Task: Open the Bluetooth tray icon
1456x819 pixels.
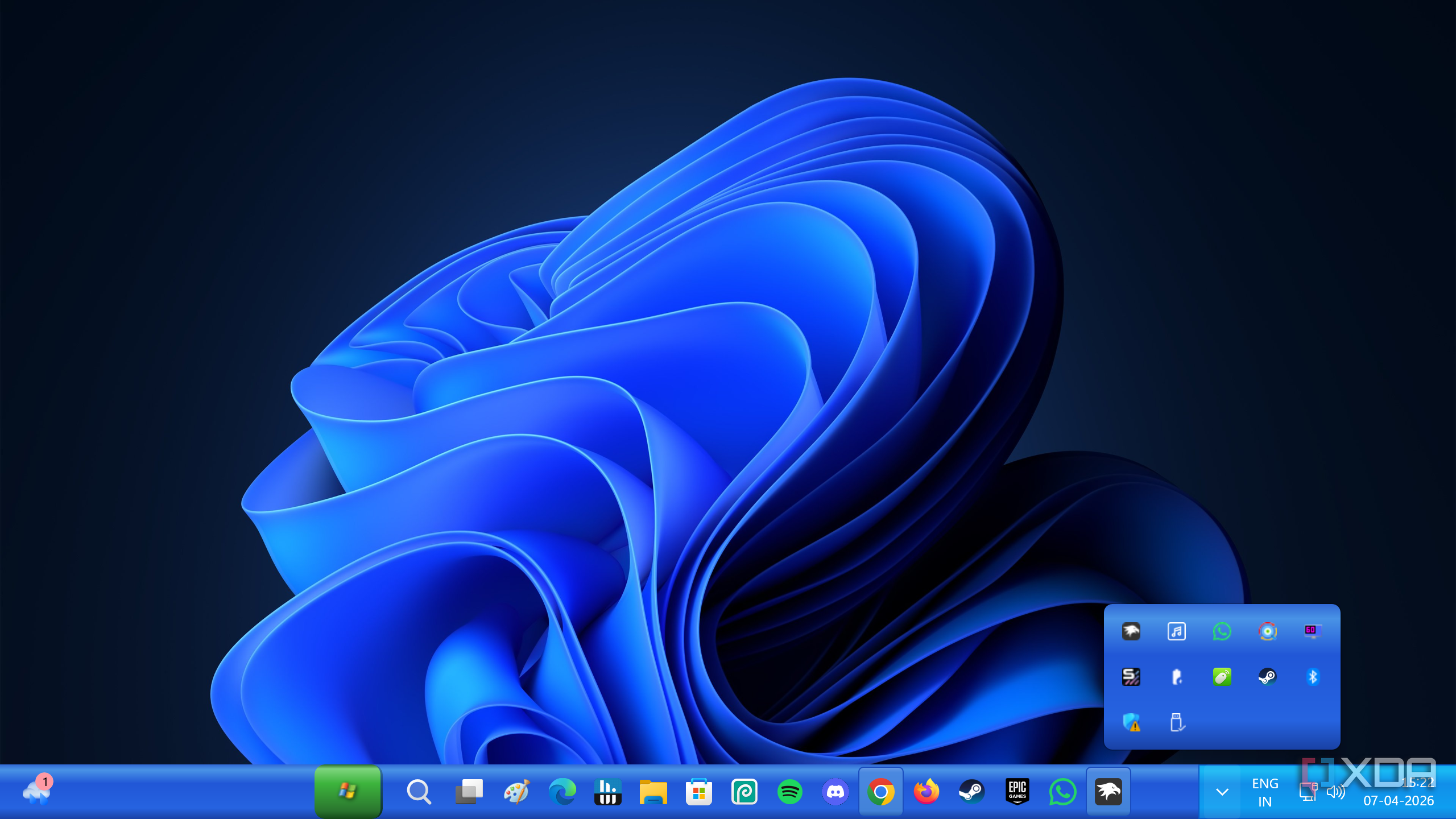Action: click(x=1313, y=677)
